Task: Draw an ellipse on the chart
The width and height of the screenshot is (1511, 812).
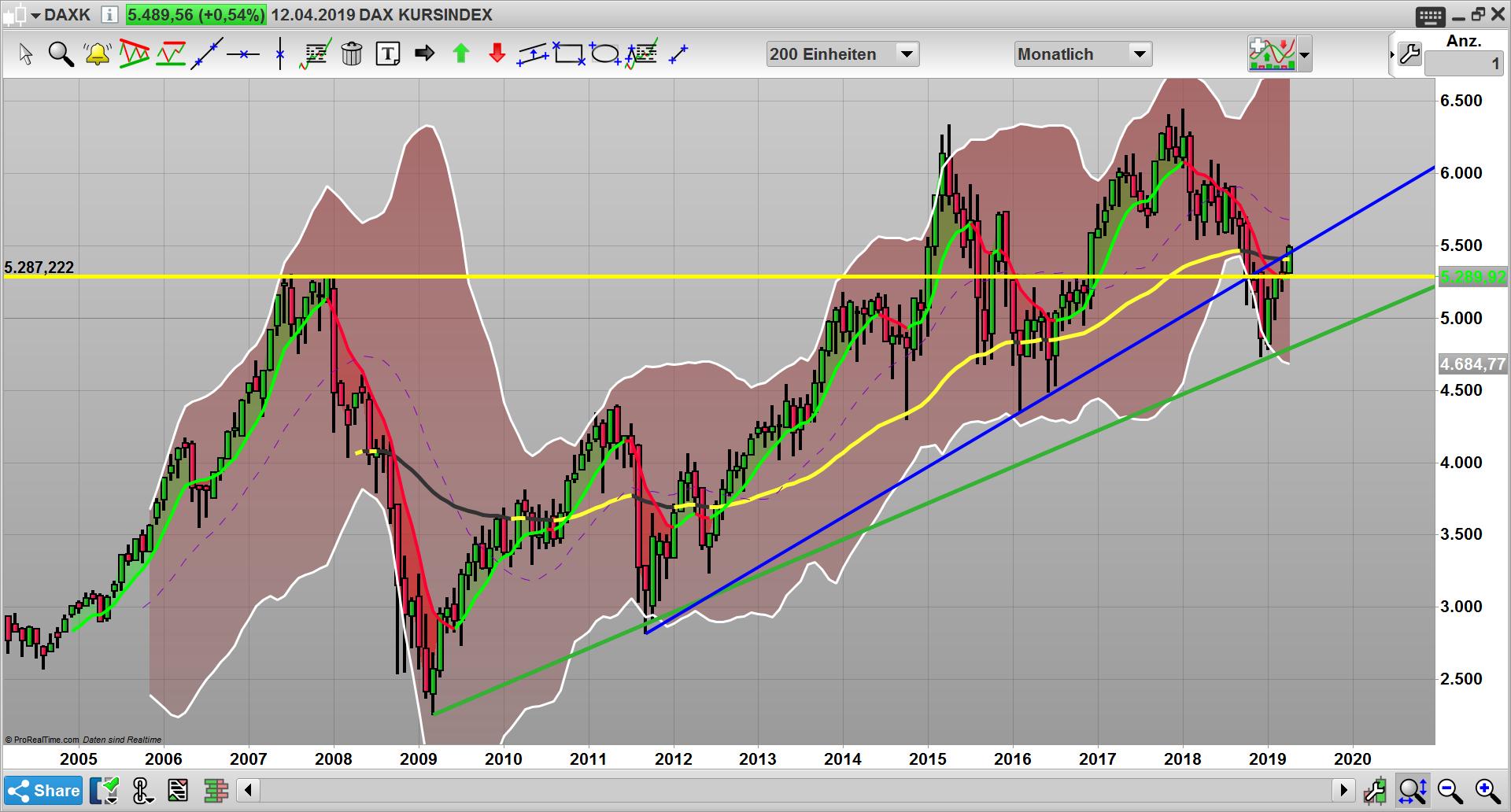Action: click(605, 54)
